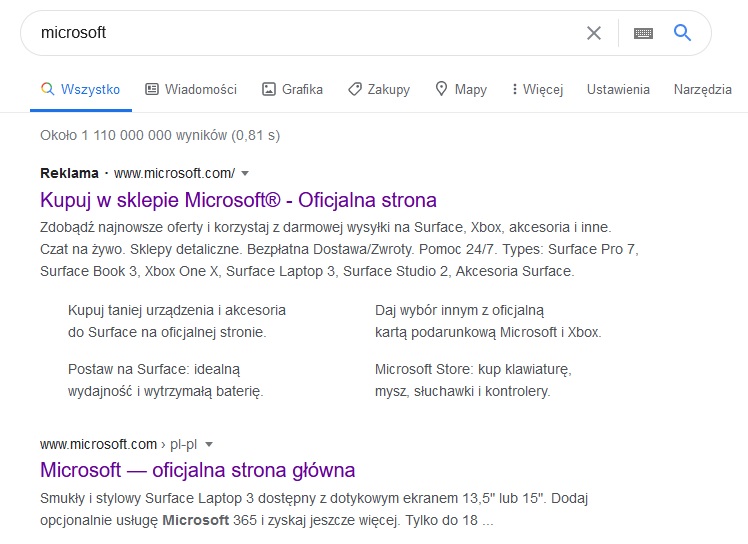Click the three-dot icon beside Więcej
This screenshot has height=544, width=748.
point(514,89)
